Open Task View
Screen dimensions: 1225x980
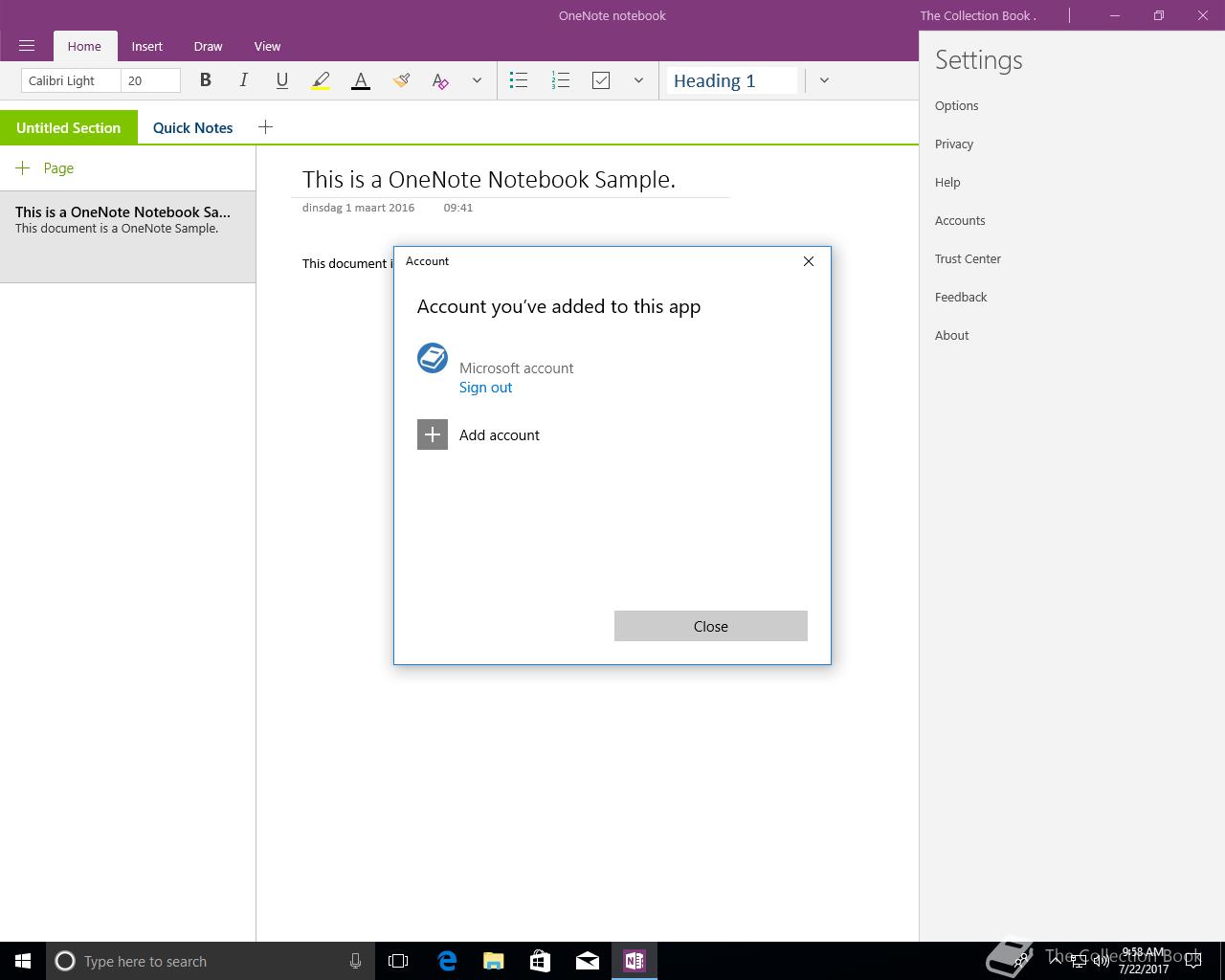tap(398, 961)
